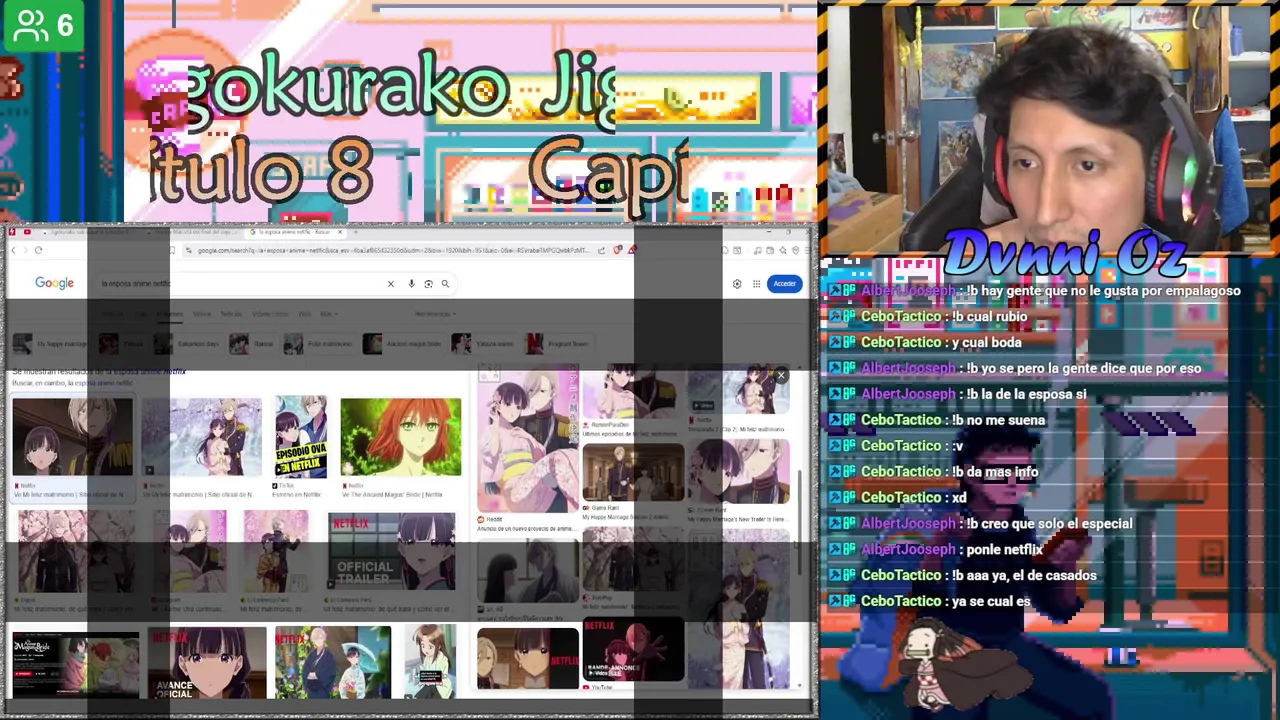Image resolution: width=1280 pixels, height=720 pixels.
Task: Open the Noticias results tab
Action: click(x=231, y=314)
